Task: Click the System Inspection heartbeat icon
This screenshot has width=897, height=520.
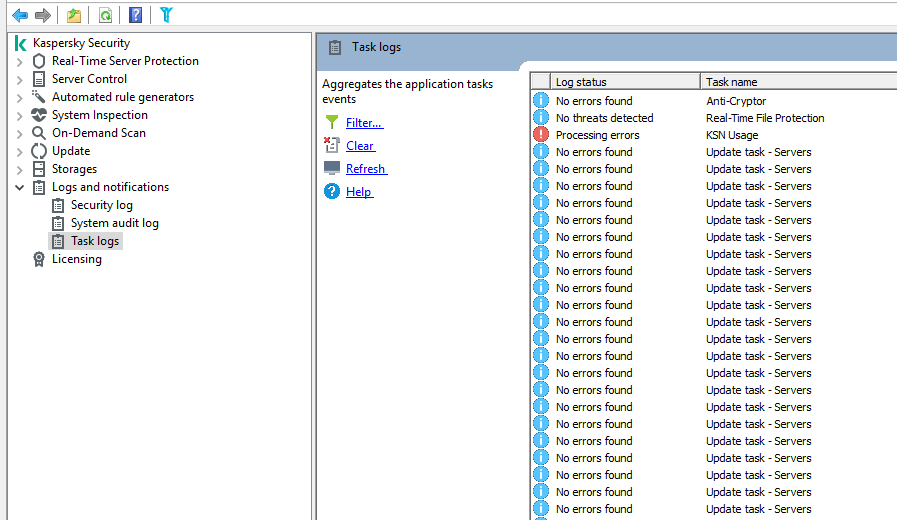Action: [39, 115]
